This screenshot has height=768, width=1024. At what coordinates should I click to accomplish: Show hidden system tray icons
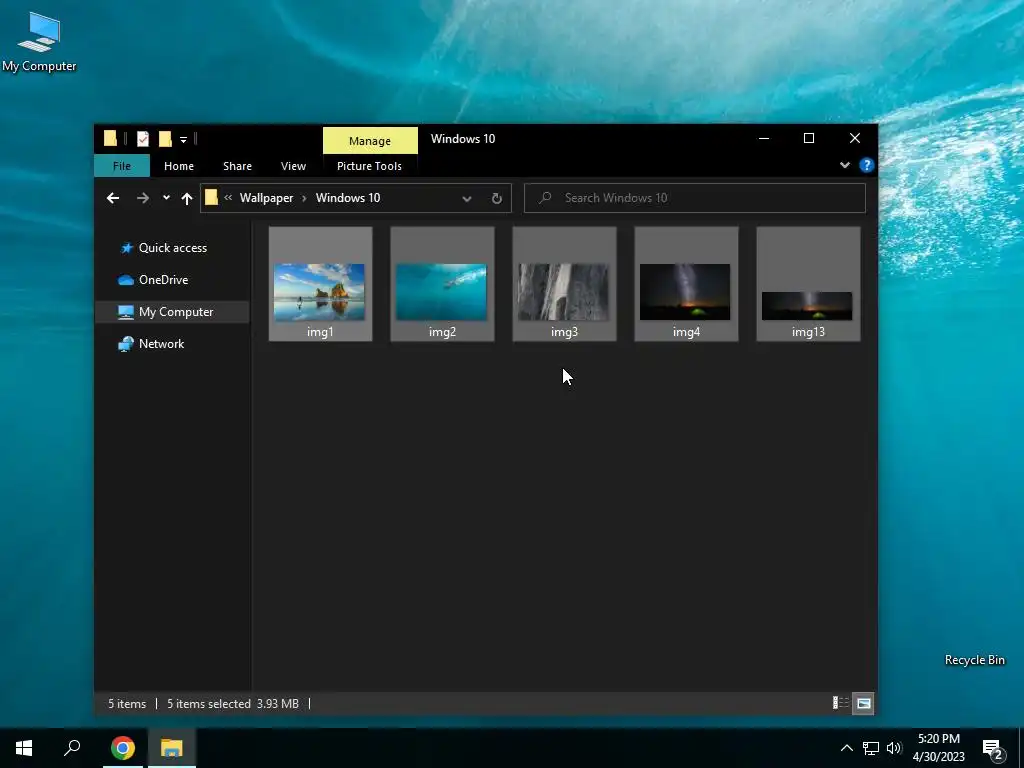[x=846, y=748]
